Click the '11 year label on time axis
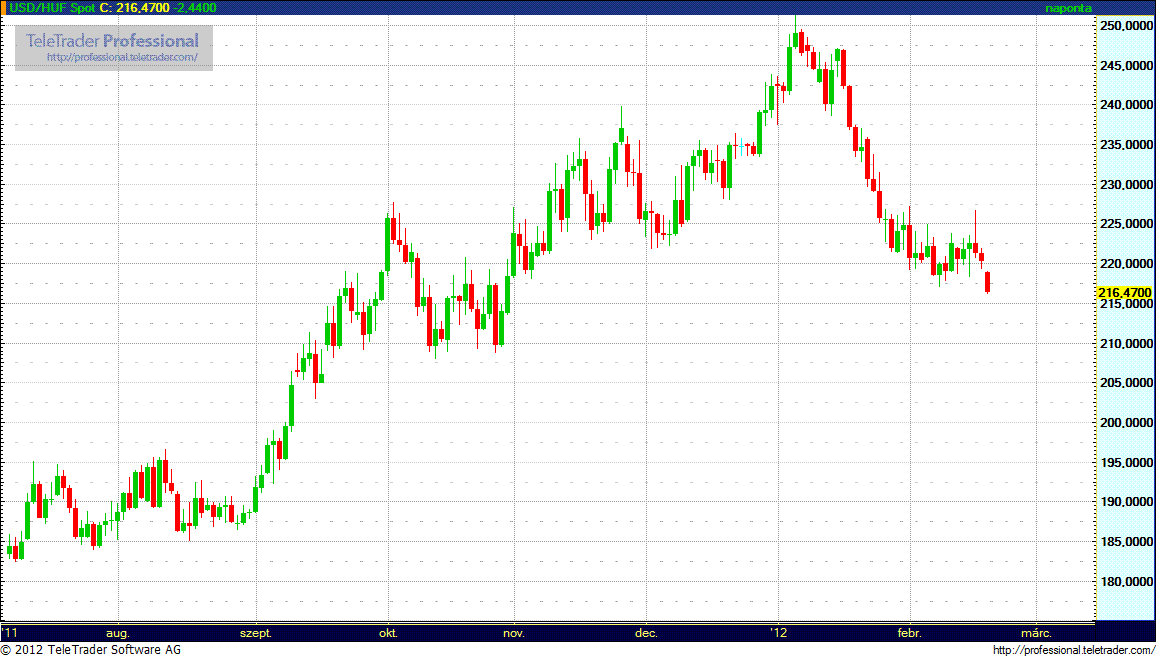Viewport: 1156px width, 659px height. click(11, 632)
